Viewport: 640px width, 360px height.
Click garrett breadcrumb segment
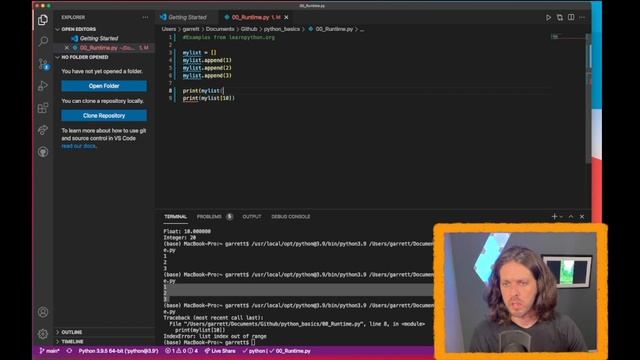tap(191, 29)
